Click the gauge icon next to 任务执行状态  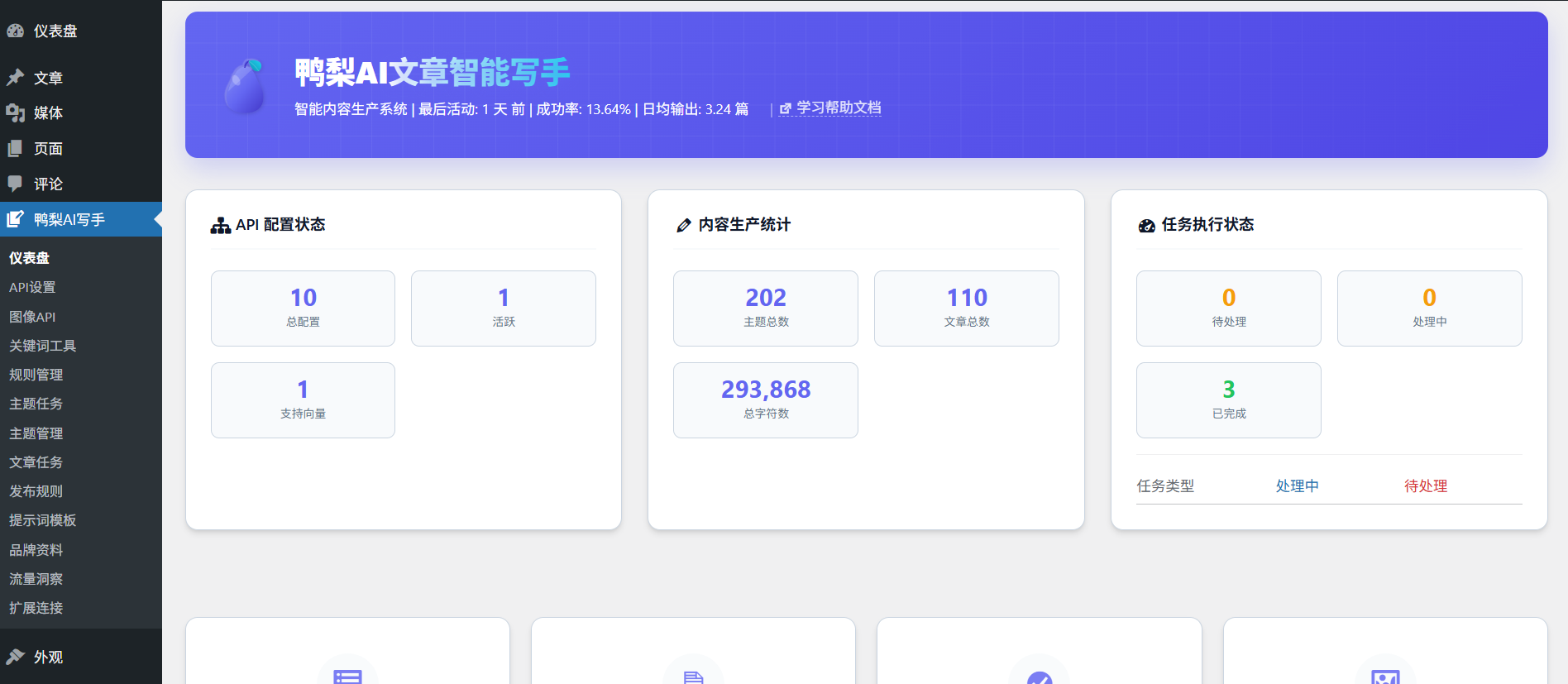pyautogui.click(x=1147, y=225)
